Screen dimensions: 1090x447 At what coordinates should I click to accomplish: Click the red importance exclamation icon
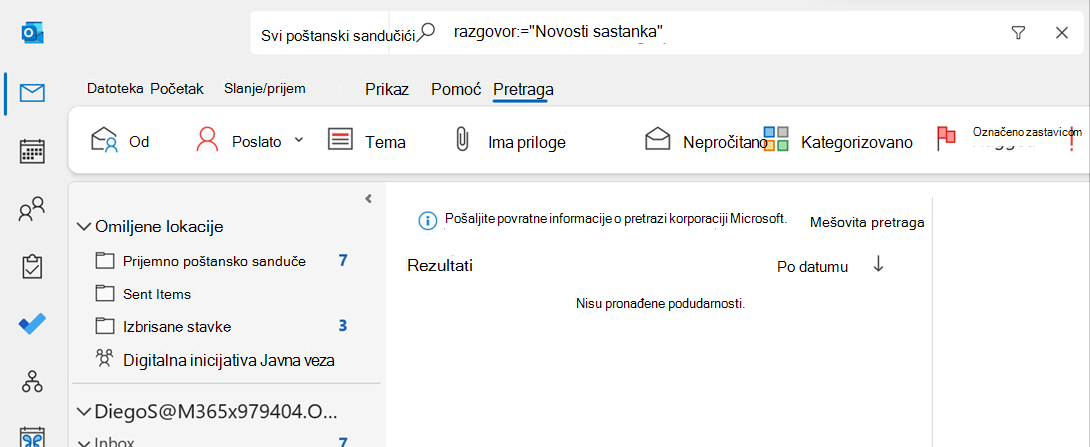1073,139
